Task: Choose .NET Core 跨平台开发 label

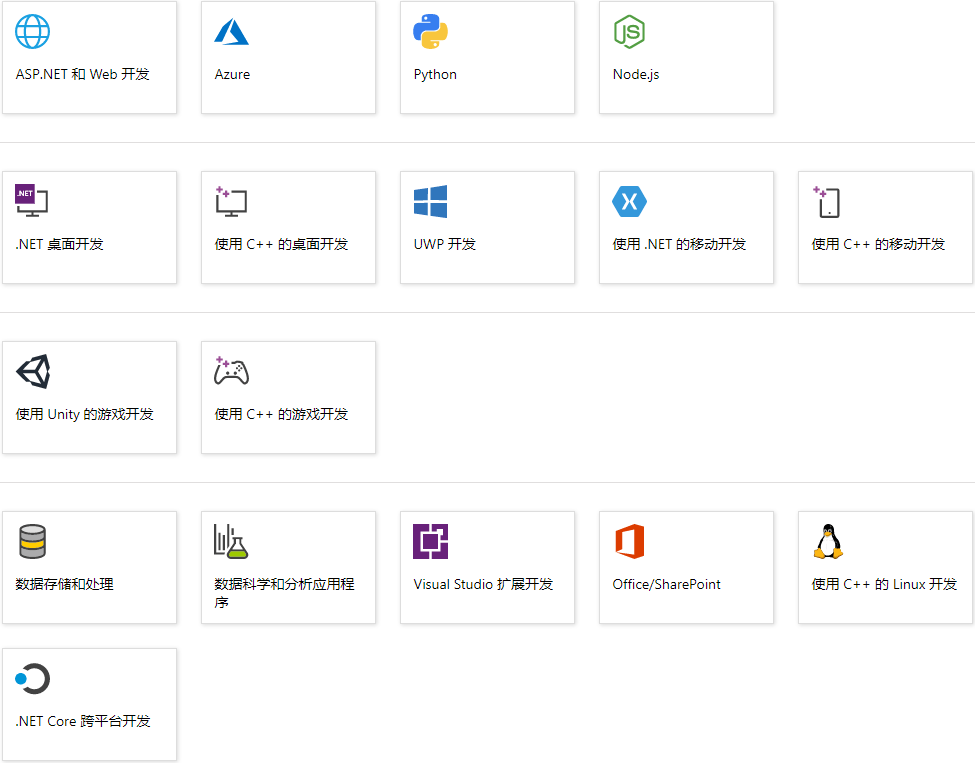Action: point(83,721)
